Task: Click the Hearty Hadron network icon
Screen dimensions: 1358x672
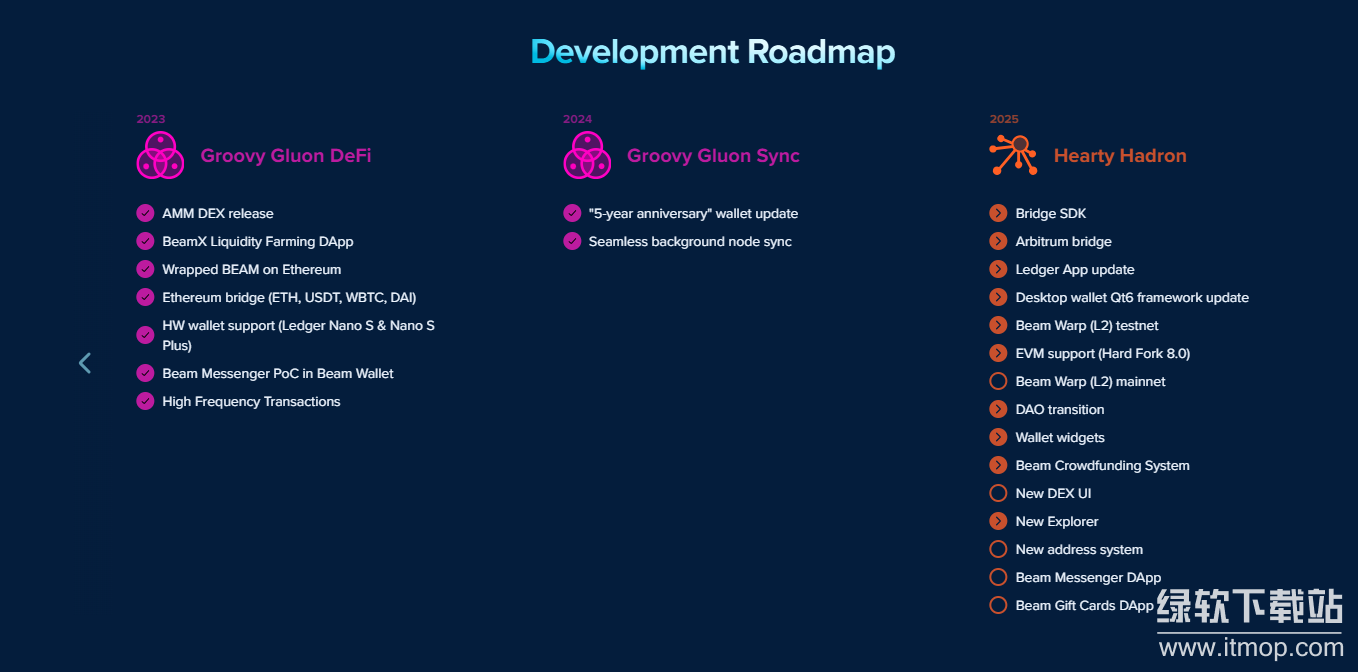Action: [1013, 156]
